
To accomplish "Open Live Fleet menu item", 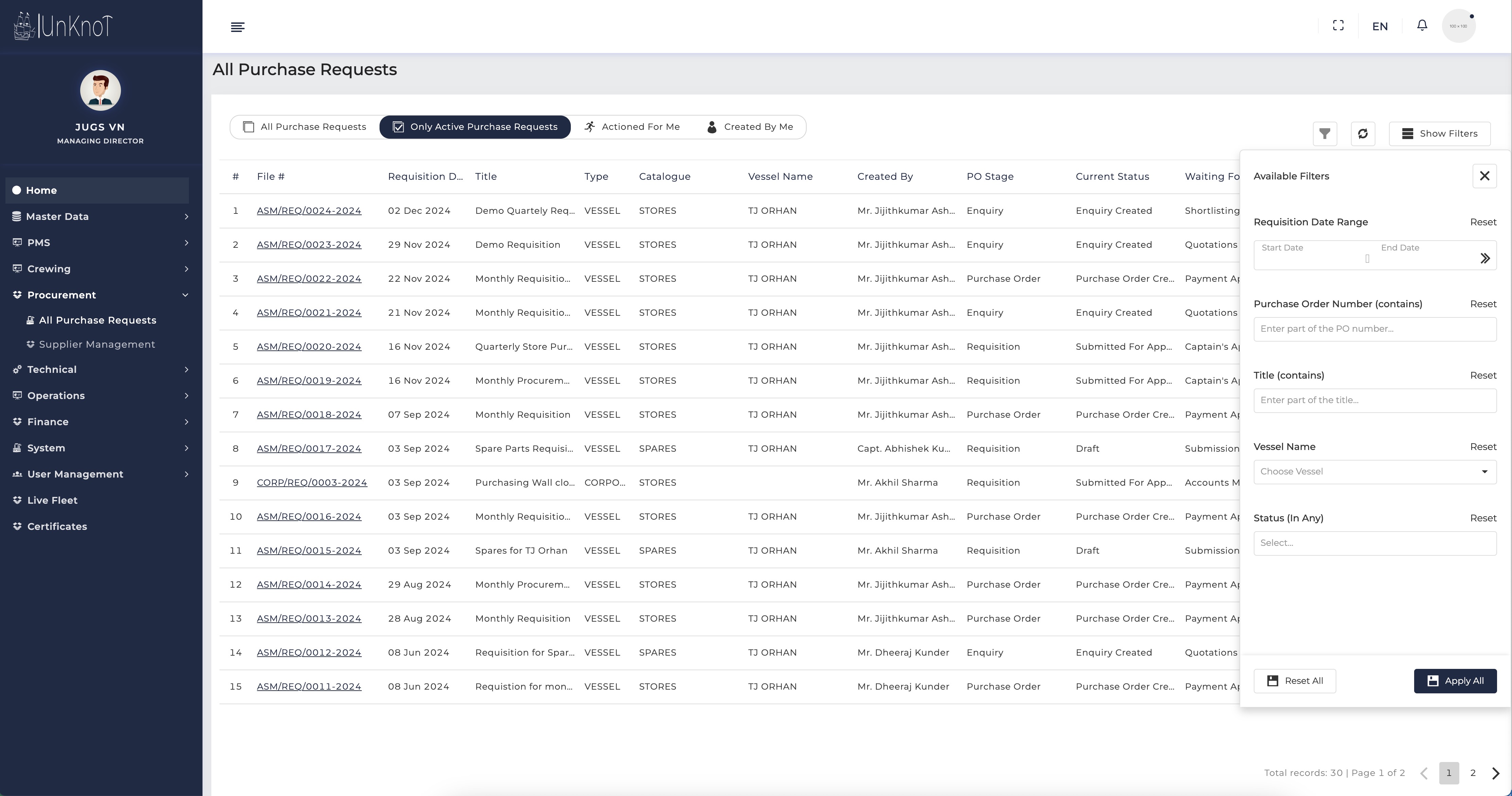I will click(52, 500).
